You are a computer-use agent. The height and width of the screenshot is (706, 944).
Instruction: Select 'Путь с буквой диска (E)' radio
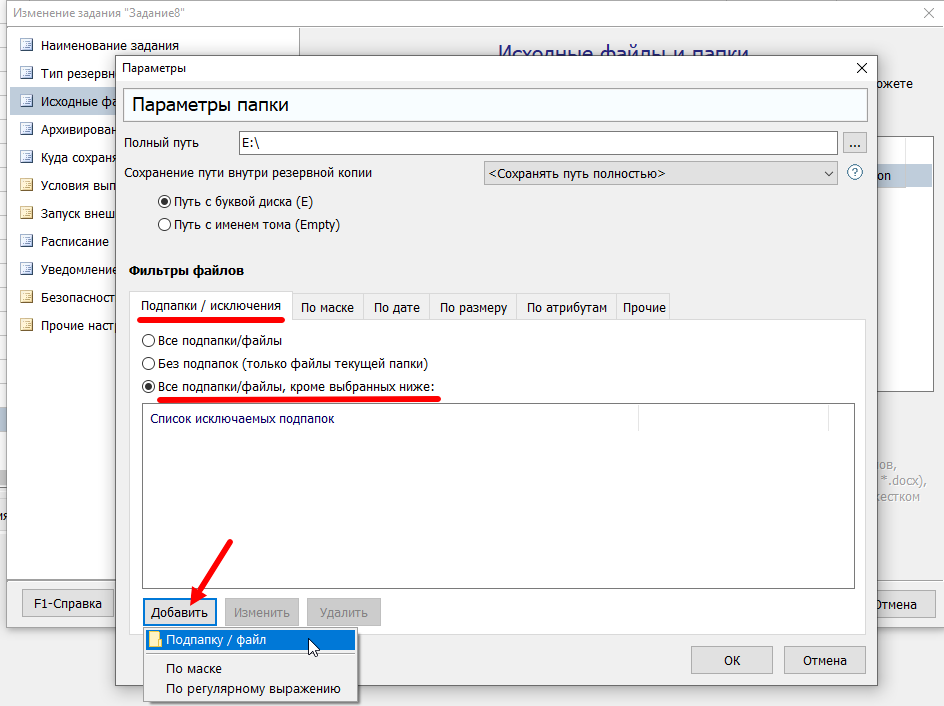pyautogui.click(x=165, y=202)
